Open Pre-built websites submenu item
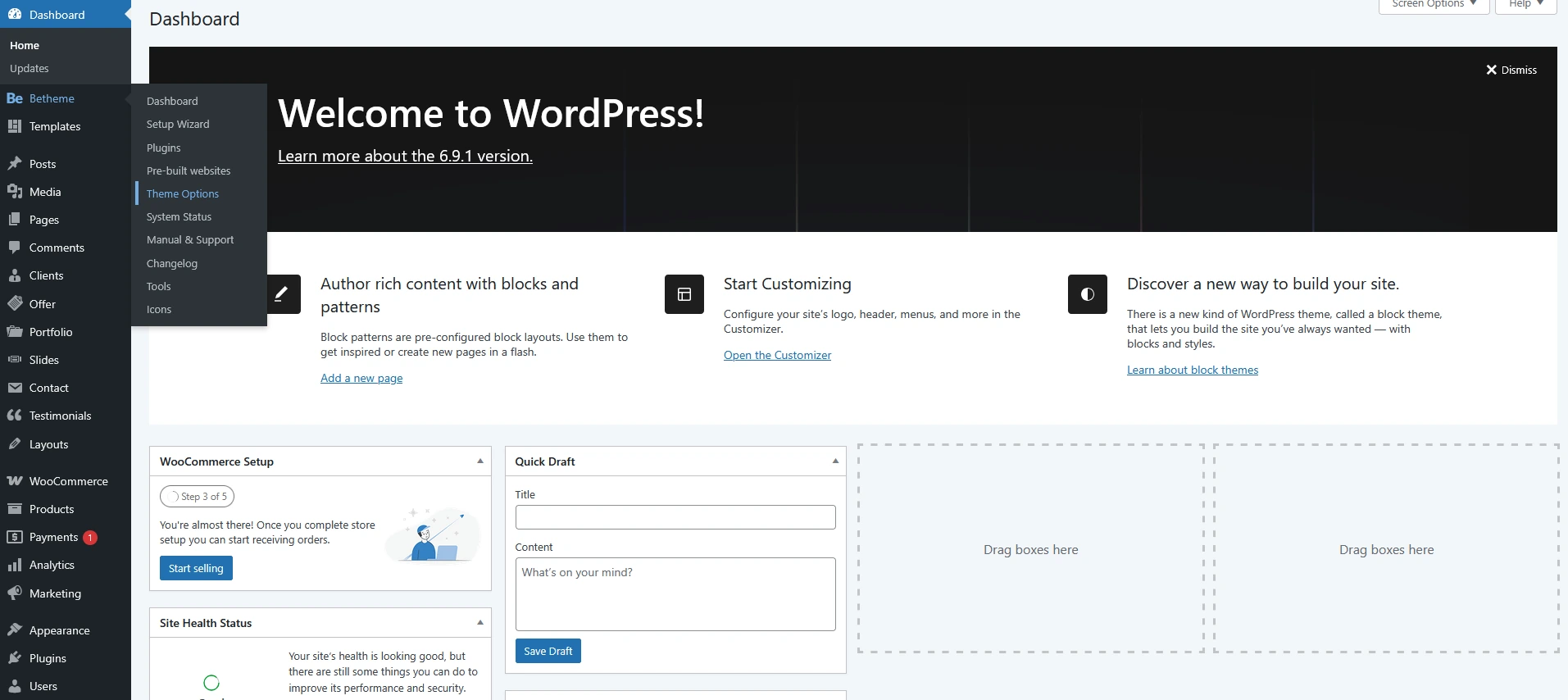The width and height of the screenshot is (1568, 700). coord(189,170)
